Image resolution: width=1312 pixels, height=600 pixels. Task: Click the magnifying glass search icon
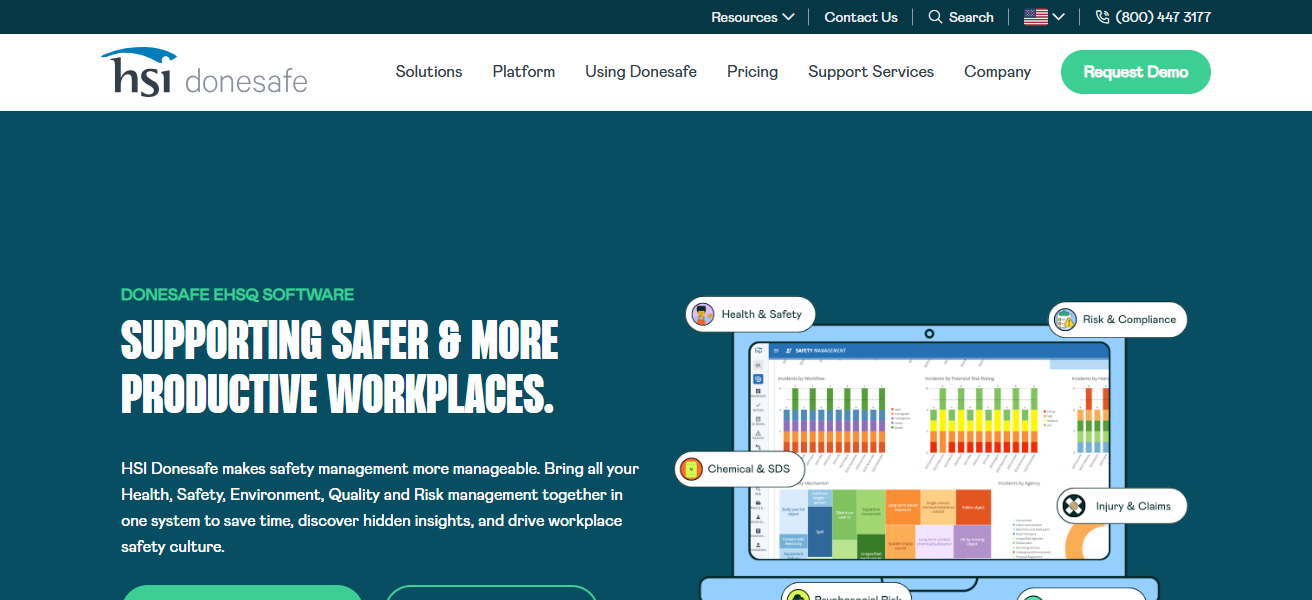935,17
